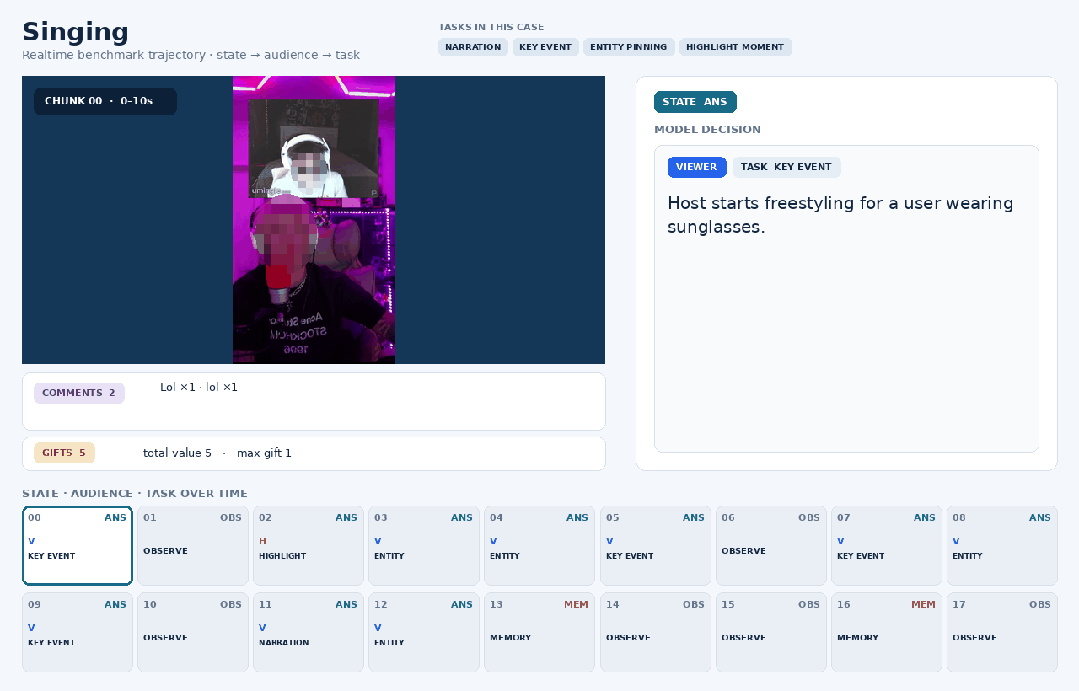Open chunk 15 observe card
The image size is (1079, 691).
click(x=771, y=632)
